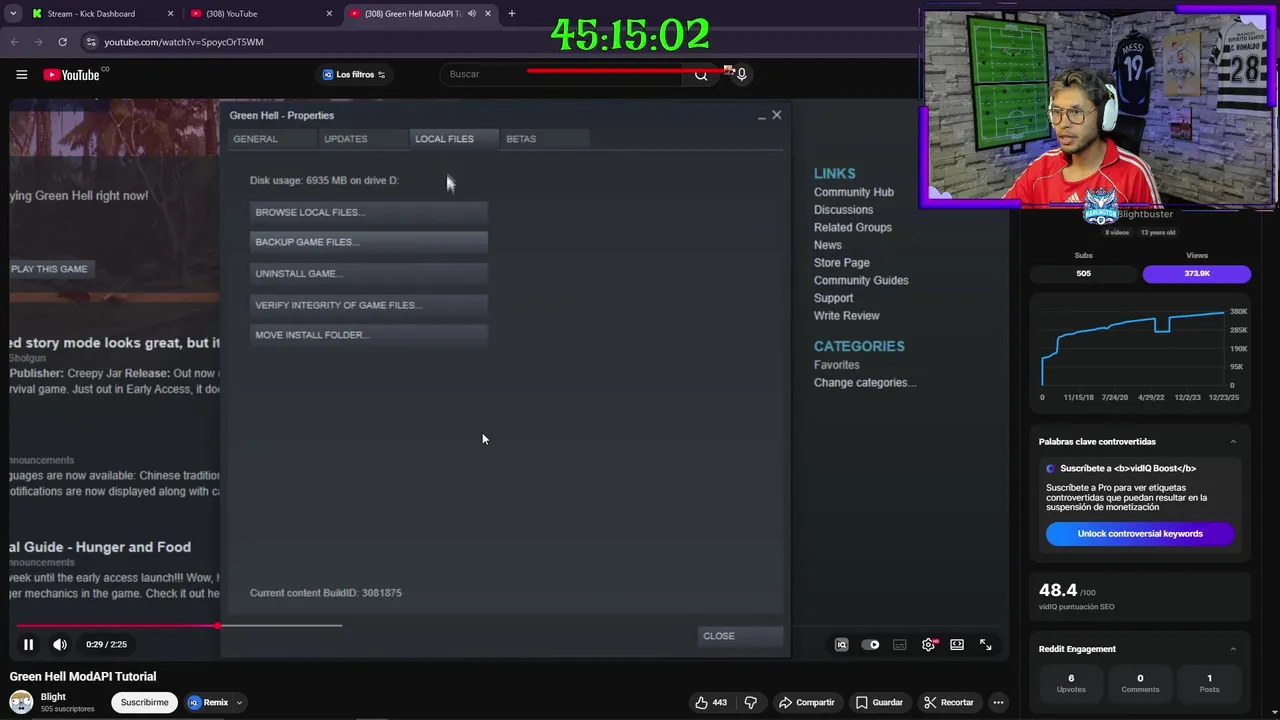This screenshot has width=1280, height=720.
Task: Switch to theater mode
Action: coord(957,645)
